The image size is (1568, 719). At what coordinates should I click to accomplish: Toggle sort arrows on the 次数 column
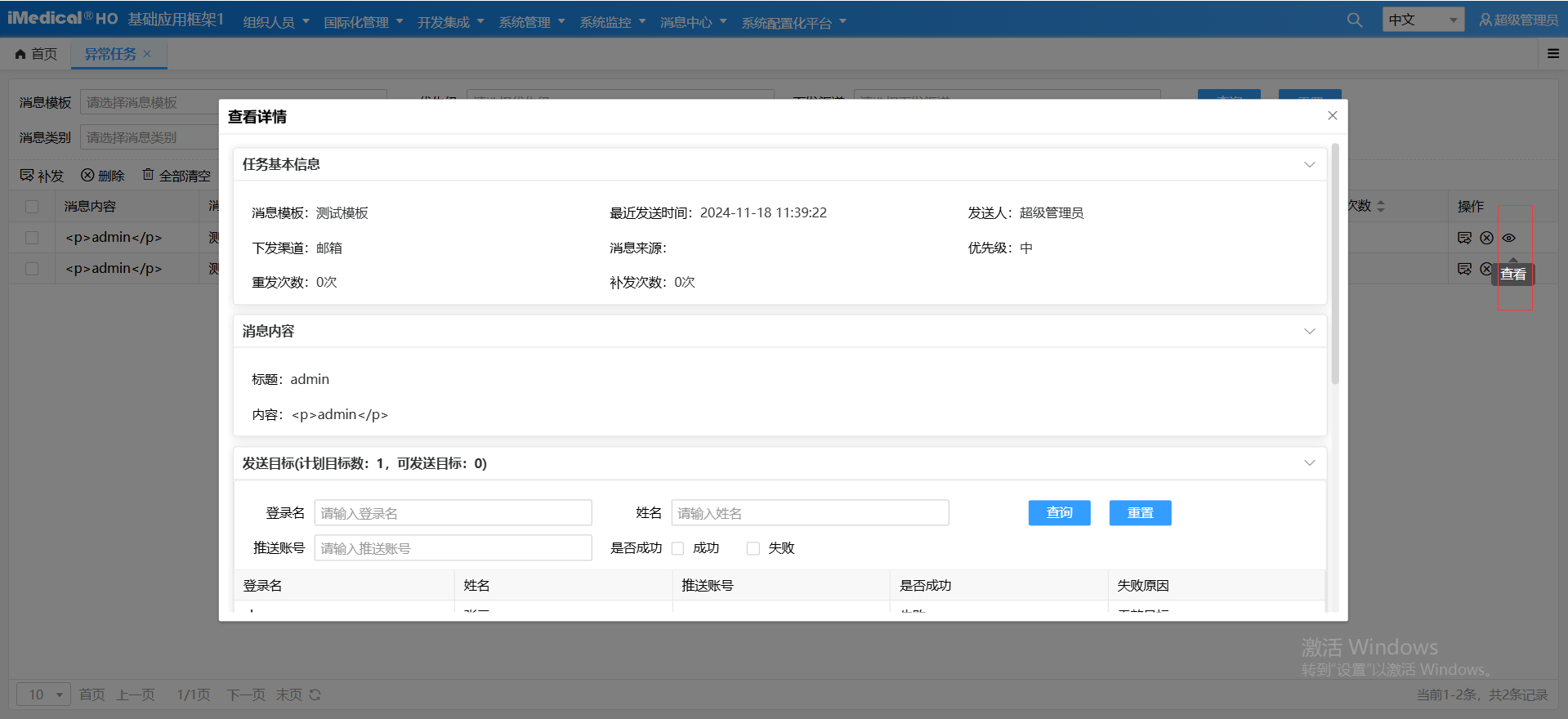pos(1381,206)
